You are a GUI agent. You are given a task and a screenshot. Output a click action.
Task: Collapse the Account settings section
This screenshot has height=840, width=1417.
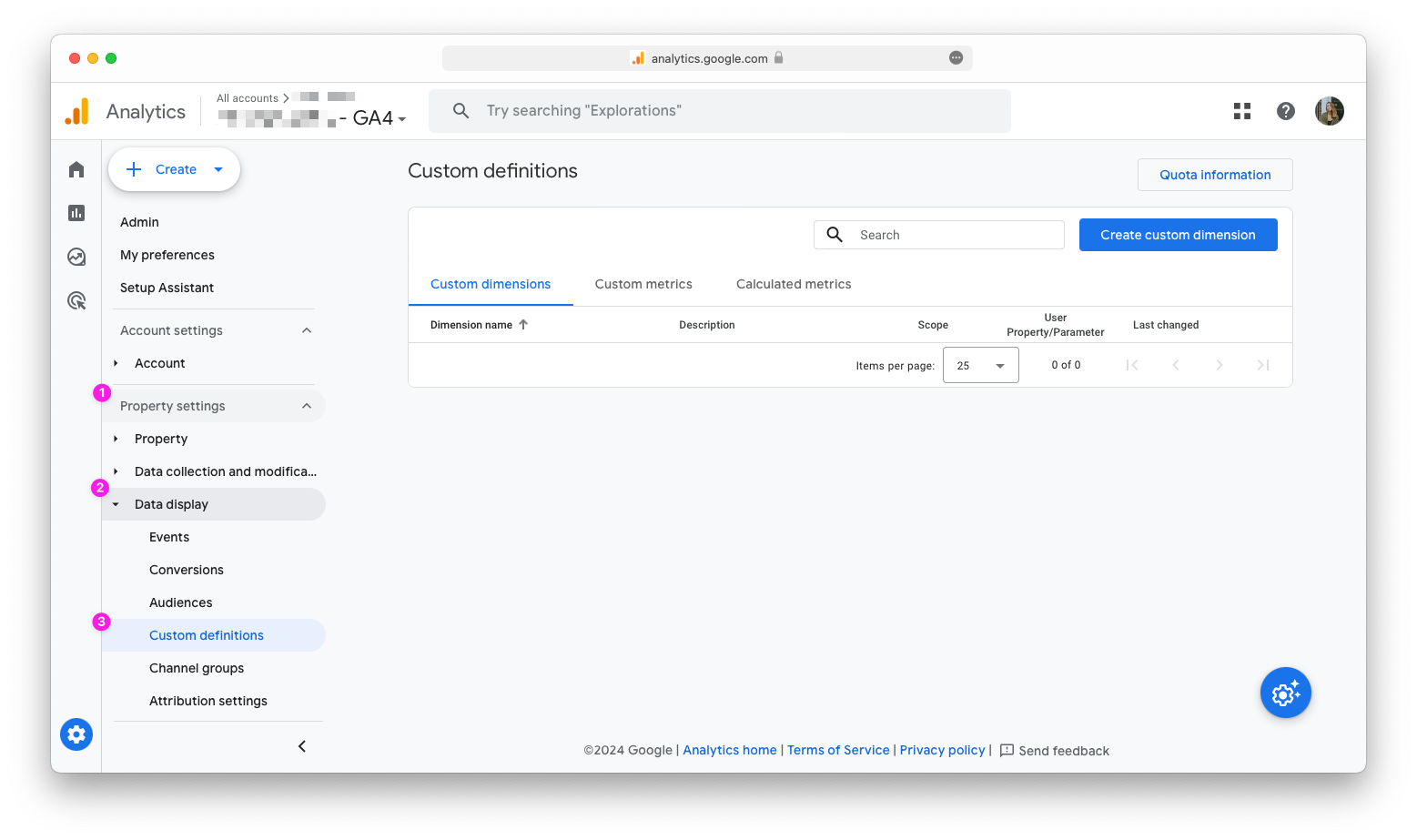pos(307,330)
